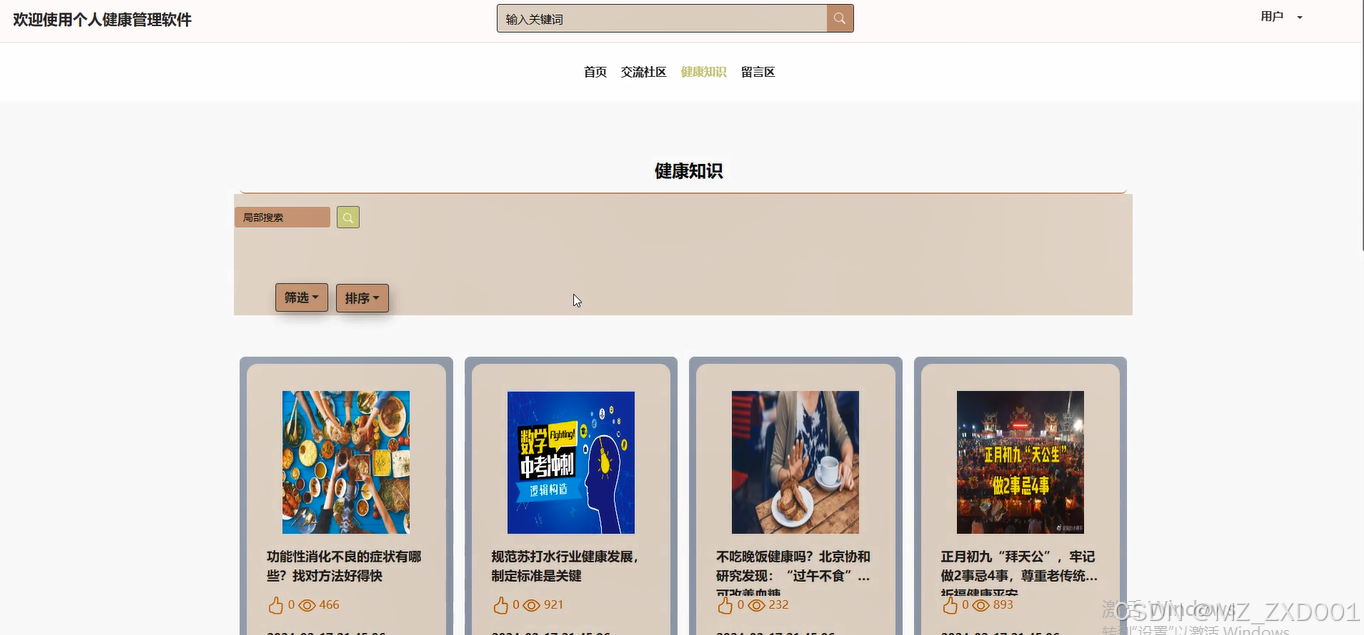Viewport: 1364px width, 635px height.
Task: Like the 功能性消化不良 article with thumbs-up
Action: [x=276, y=605]
